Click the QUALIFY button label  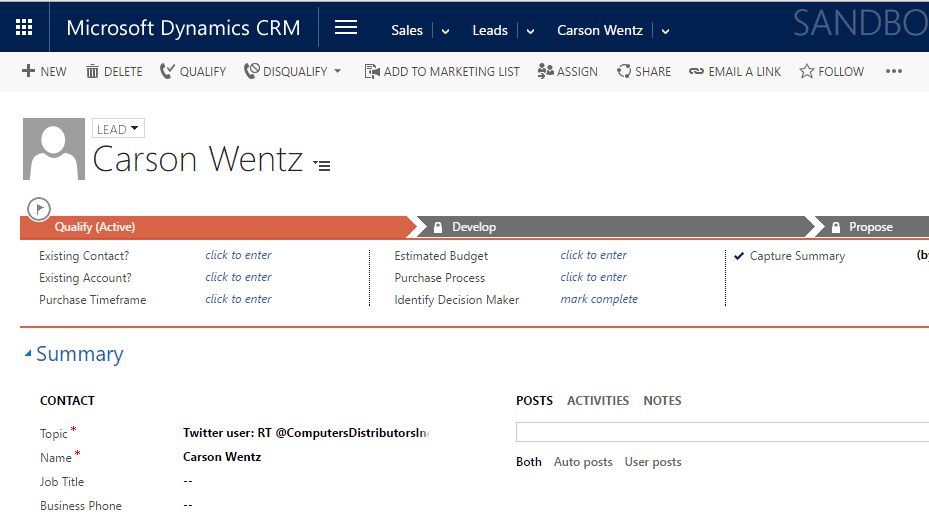tap(203, 72)
